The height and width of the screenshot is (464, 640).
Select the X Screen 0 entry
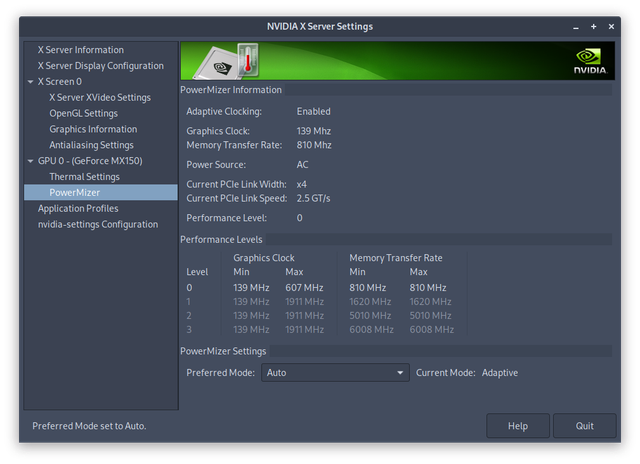click(60, 82)
